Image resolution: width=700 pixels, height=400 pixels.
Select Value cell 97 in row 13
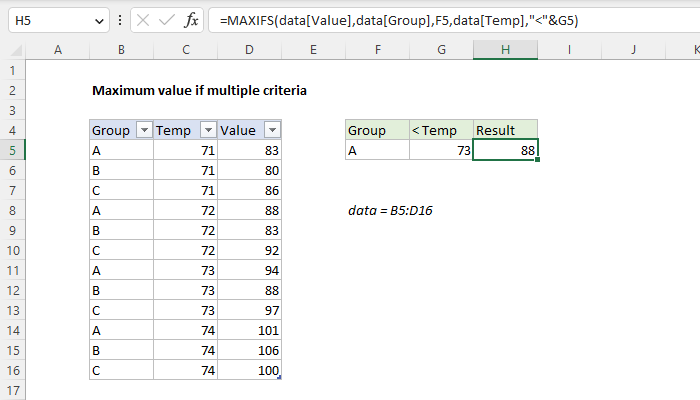(250, 310)
